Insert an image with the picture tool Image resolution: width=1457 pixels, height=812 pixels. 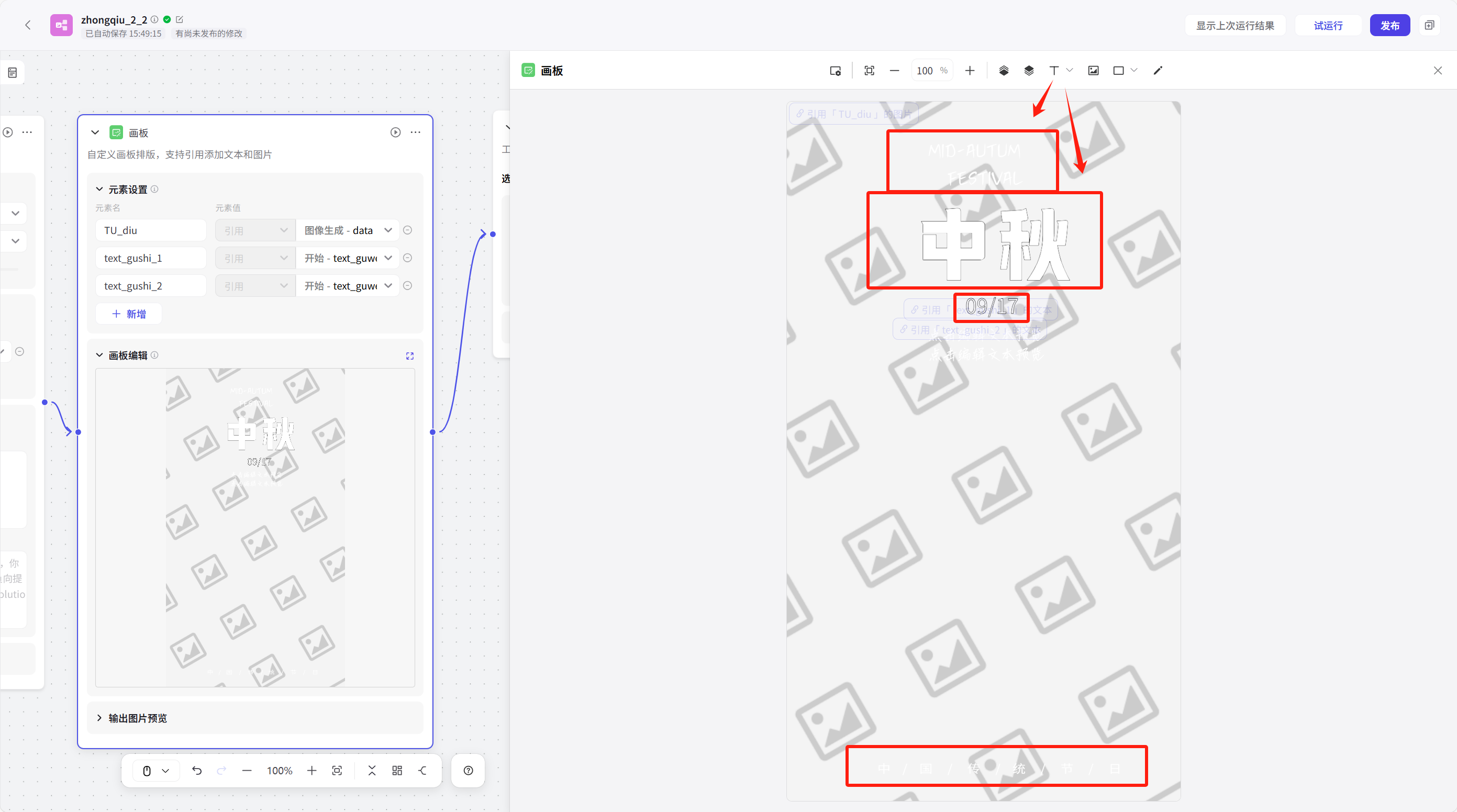click(1093, 71)
